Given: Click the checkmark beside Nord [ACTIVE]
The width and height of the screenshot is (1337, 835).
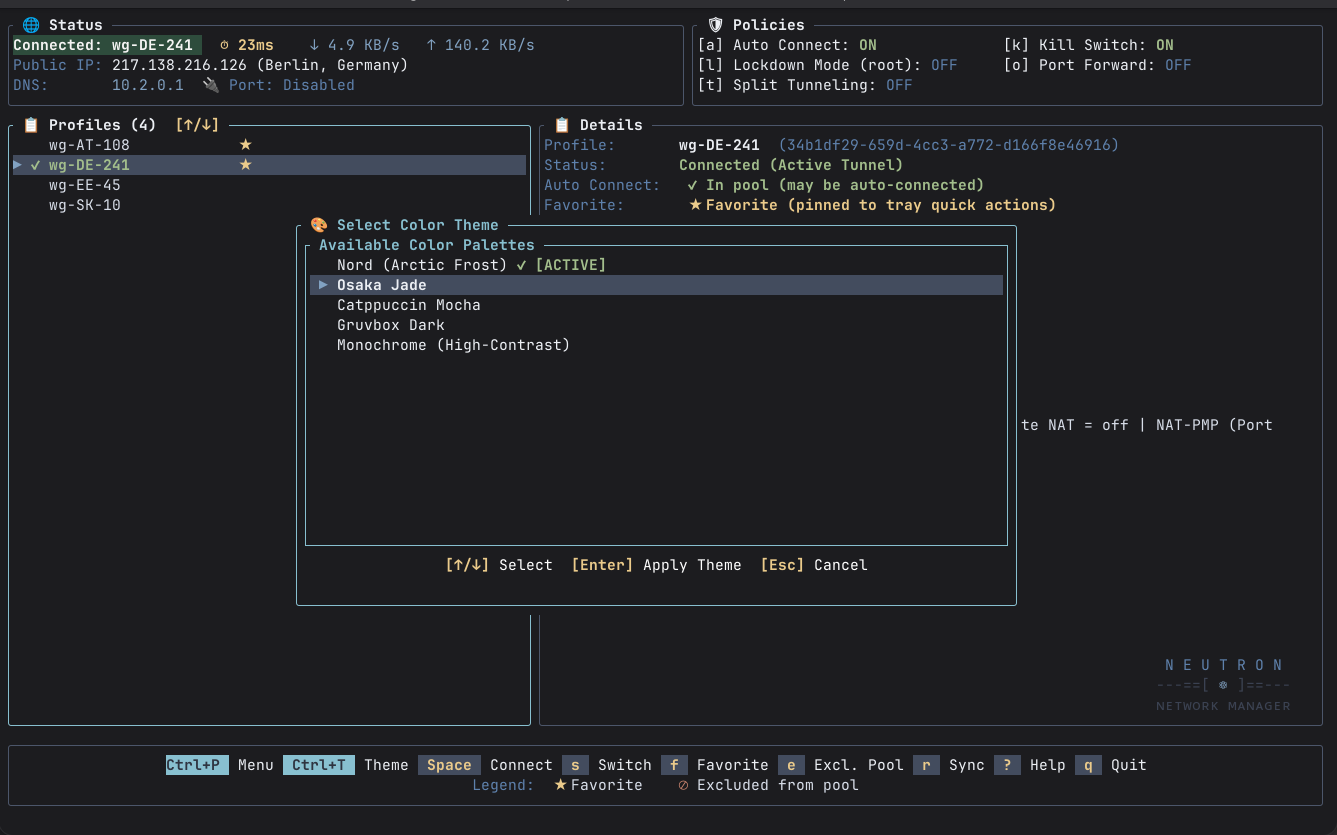Looking at the screenshot, I should pyautogui.click(x=521, y=265).
